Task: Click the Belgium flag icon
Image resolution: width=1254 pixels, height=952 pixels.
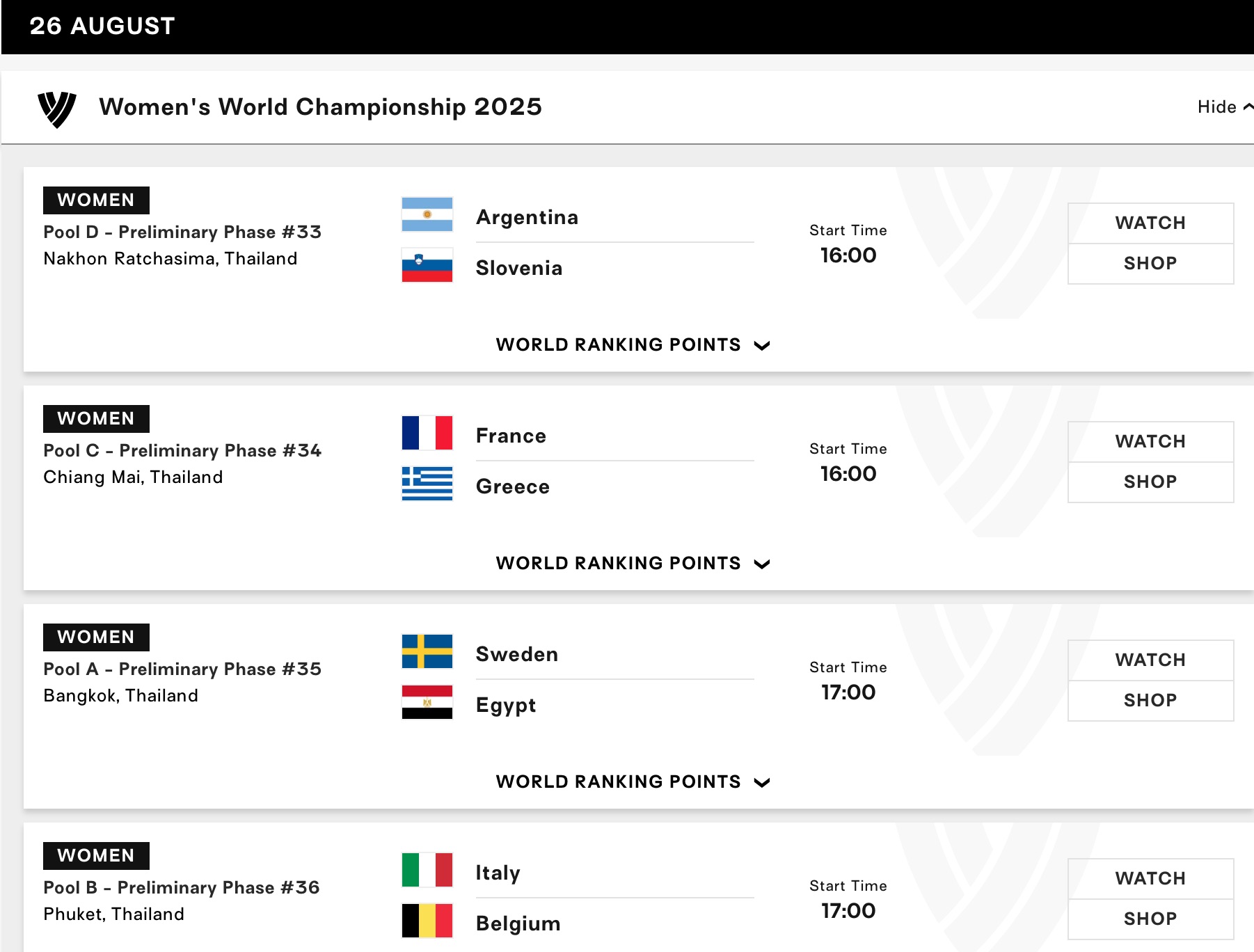Action: (x=427, y=921)
